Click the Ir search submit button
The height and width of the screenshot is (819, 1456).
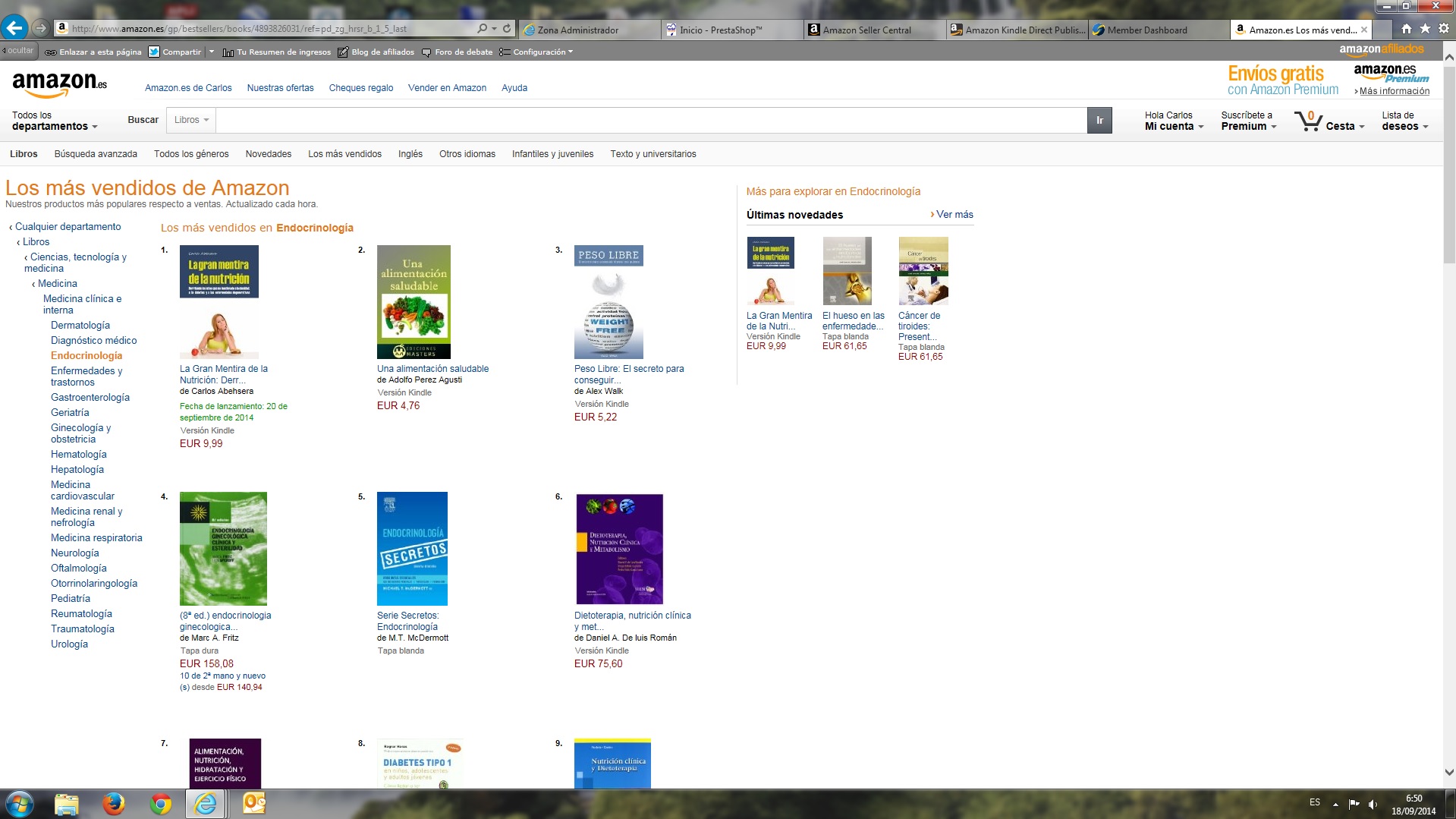click(1099, 120)
